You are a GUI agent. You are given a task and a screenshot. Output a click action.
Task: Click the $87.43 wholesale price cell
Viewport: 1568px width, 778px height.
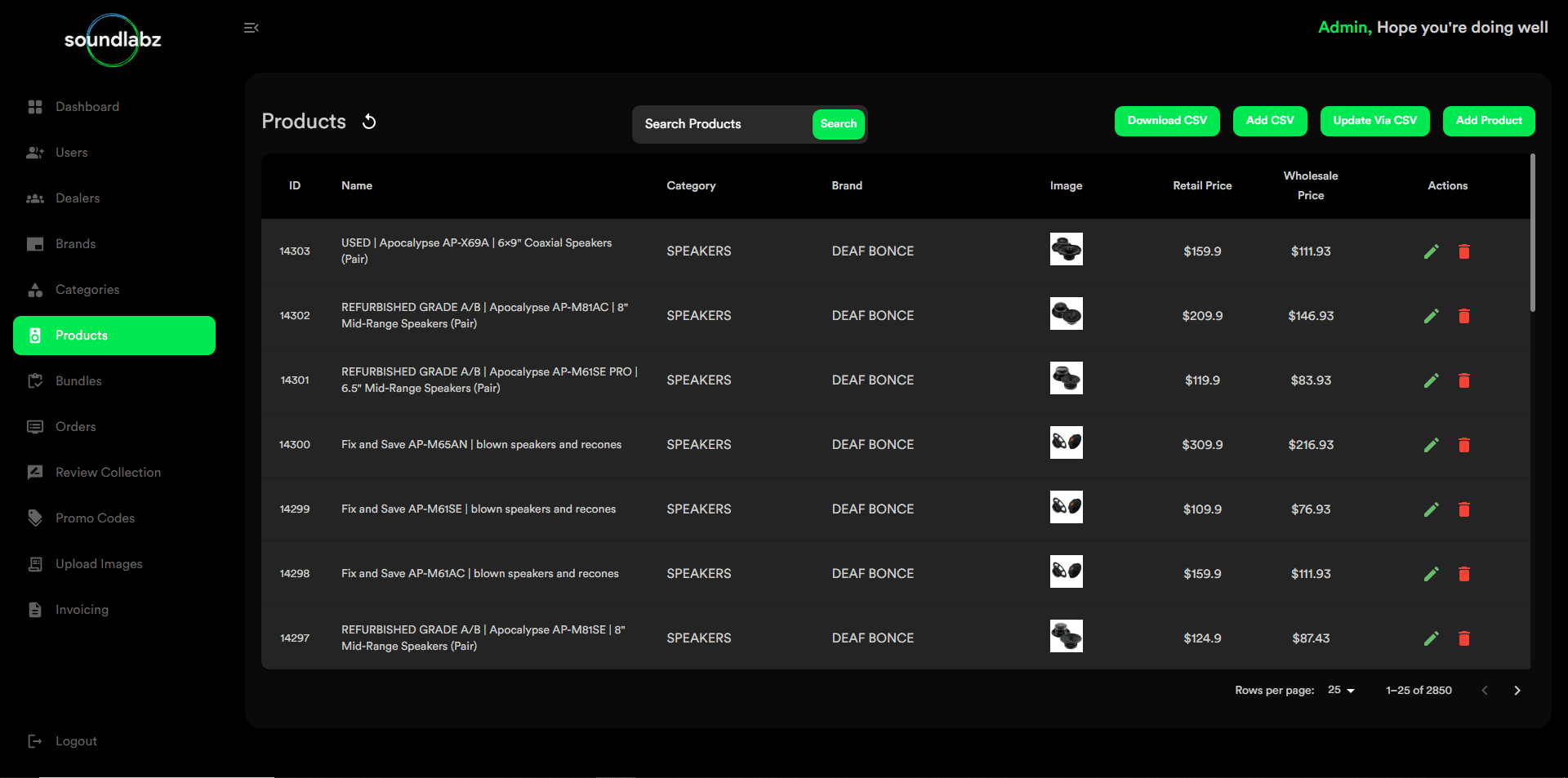(1311, 638)
